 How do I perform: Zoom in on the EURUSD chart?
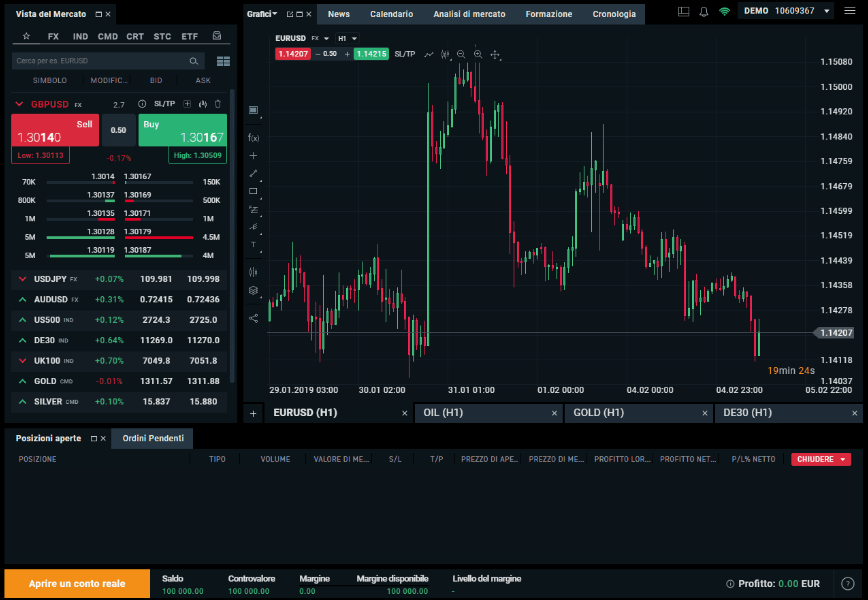pyautogui.click(x=478, y=54)
